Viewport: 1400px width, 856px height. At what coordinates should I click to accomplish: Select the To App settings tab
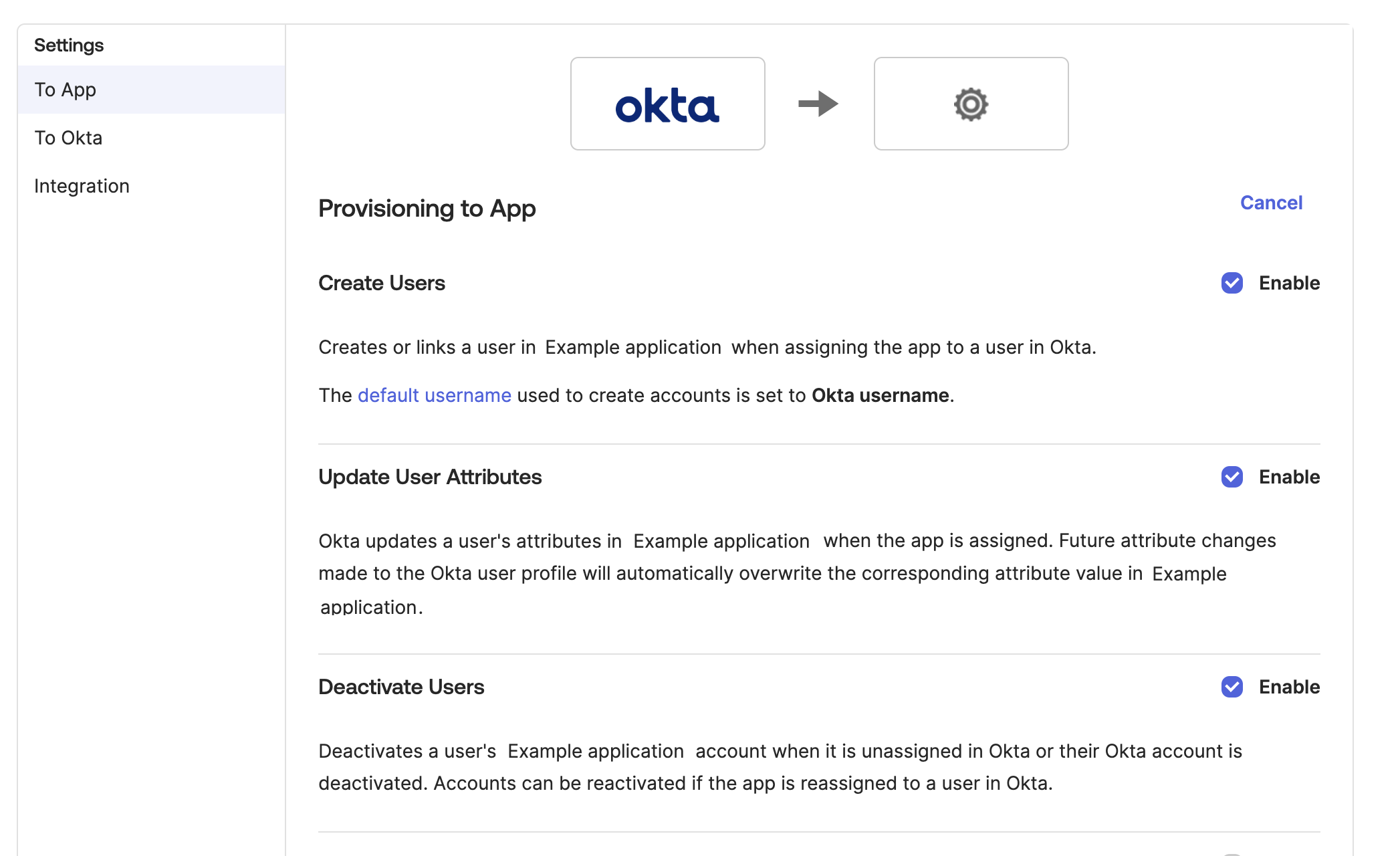coord(66,90)
